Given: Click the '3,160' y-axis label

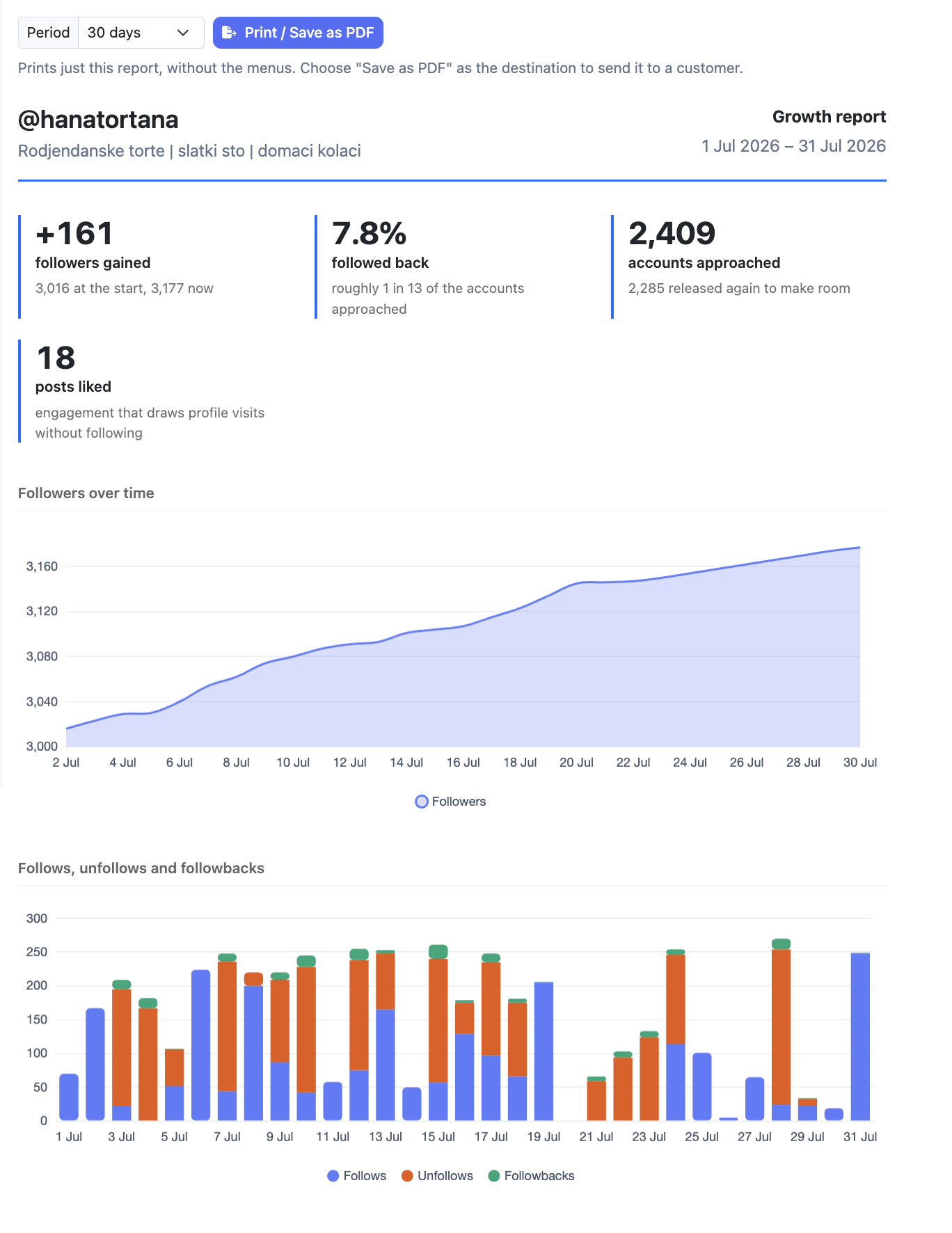Looking at the screenshot, I should tap(42, 566).
